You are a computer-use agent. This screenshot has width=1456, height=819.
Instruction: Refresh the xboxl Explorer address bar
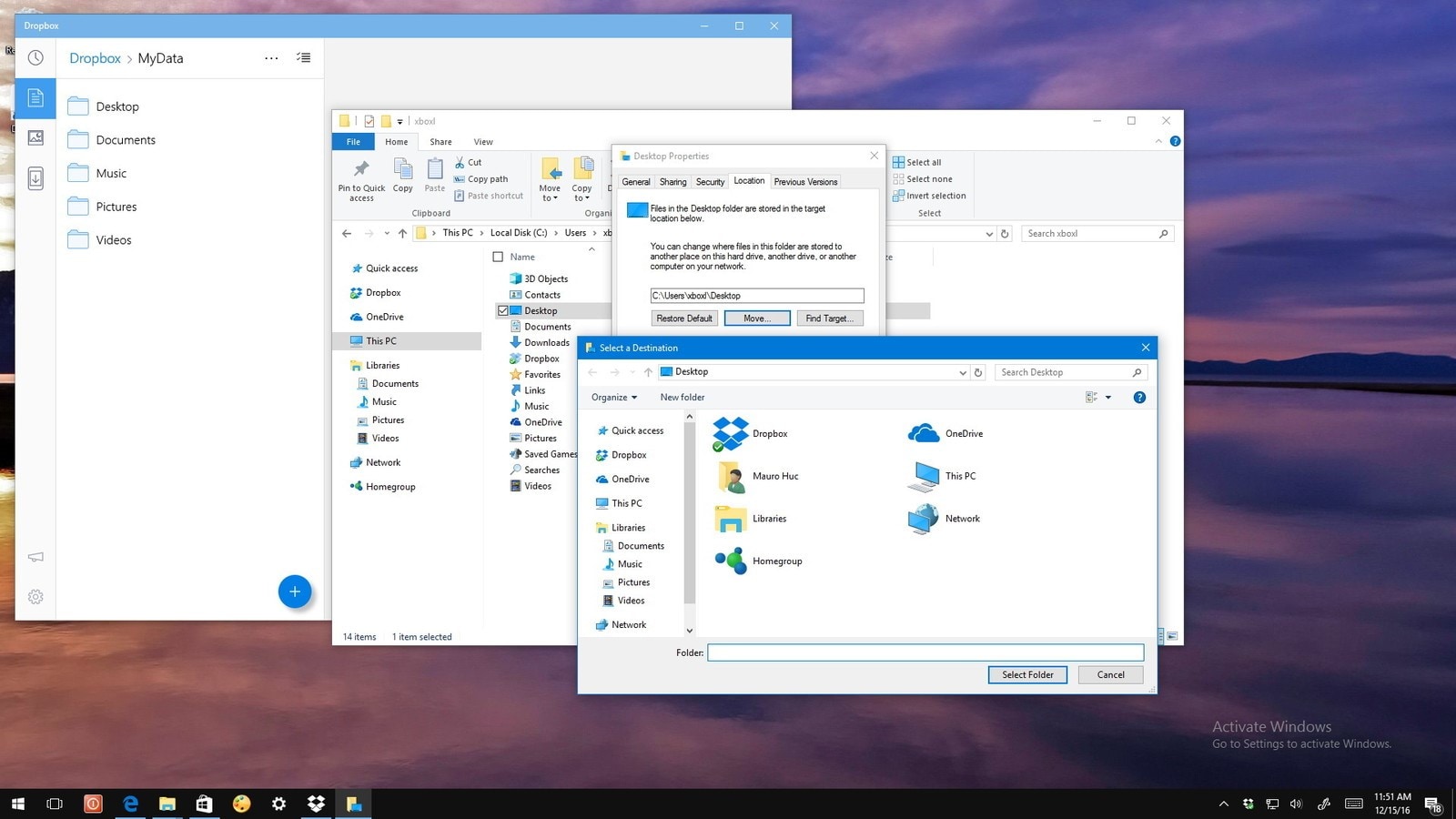(x=1005, y=234)
